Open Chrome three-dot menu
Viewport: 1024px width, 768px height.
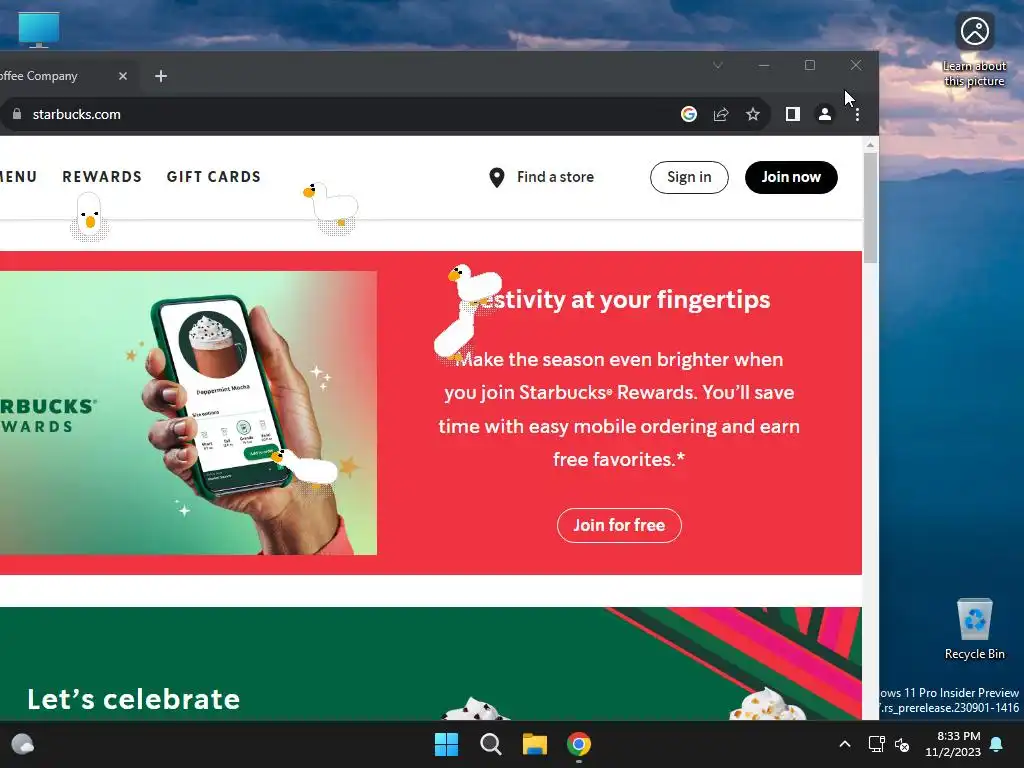click(x=857, y=114)
